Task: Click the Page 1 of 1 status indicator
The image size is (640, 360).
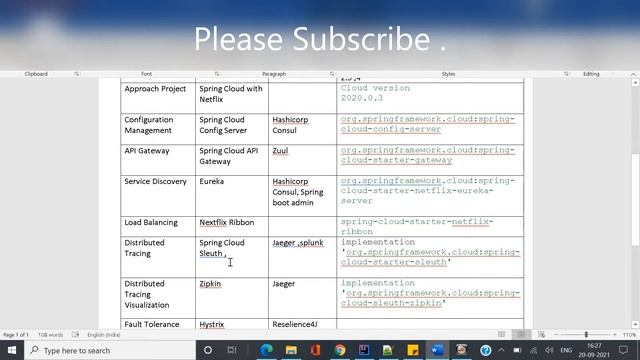Action: click(16, 335)
